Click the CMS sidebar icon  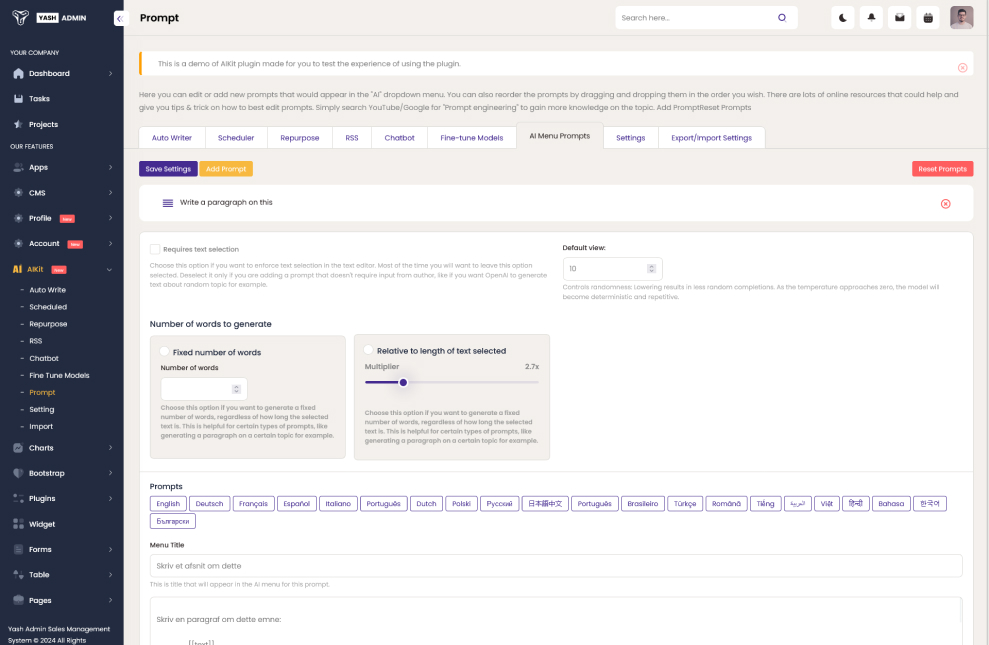tap(18, 192)
